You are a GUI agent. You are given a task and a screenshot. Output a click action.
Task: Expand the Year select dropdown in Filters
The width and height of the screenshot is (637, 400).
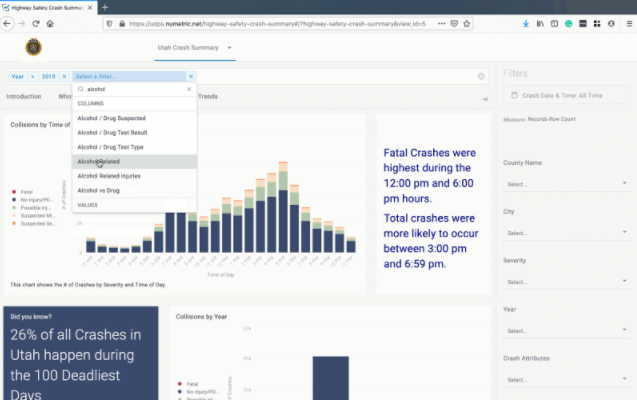pyautogui.click(x=566, y=331)
